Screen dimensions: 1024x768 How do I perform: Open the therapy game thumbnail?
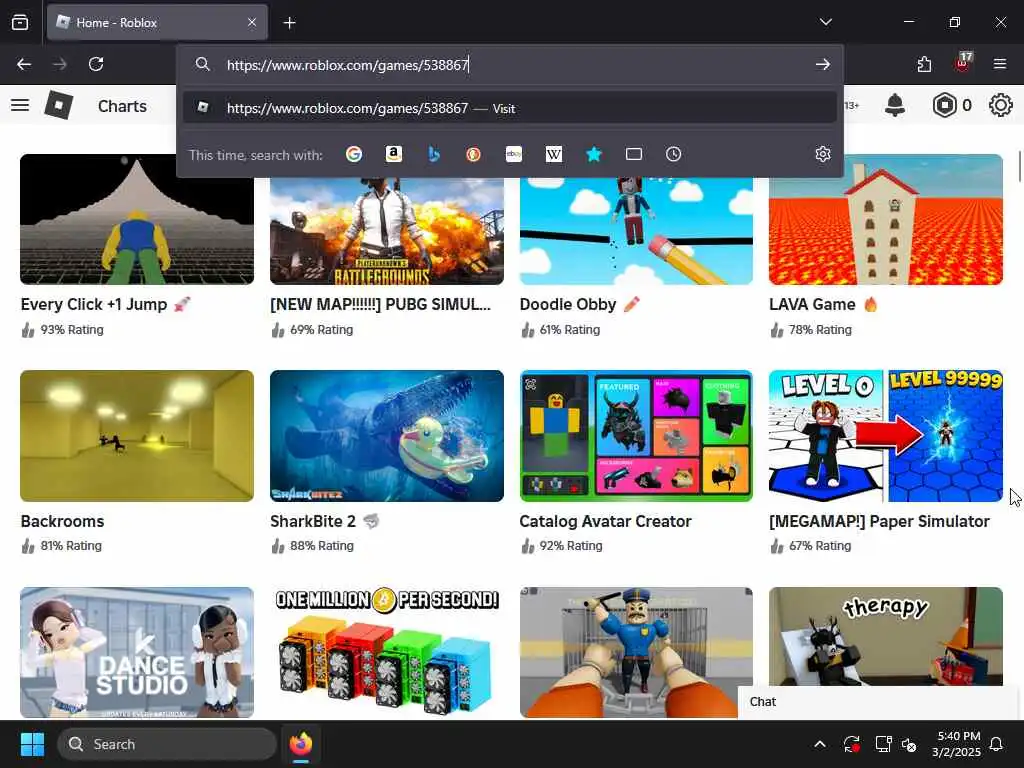click(x=886, y=637)
